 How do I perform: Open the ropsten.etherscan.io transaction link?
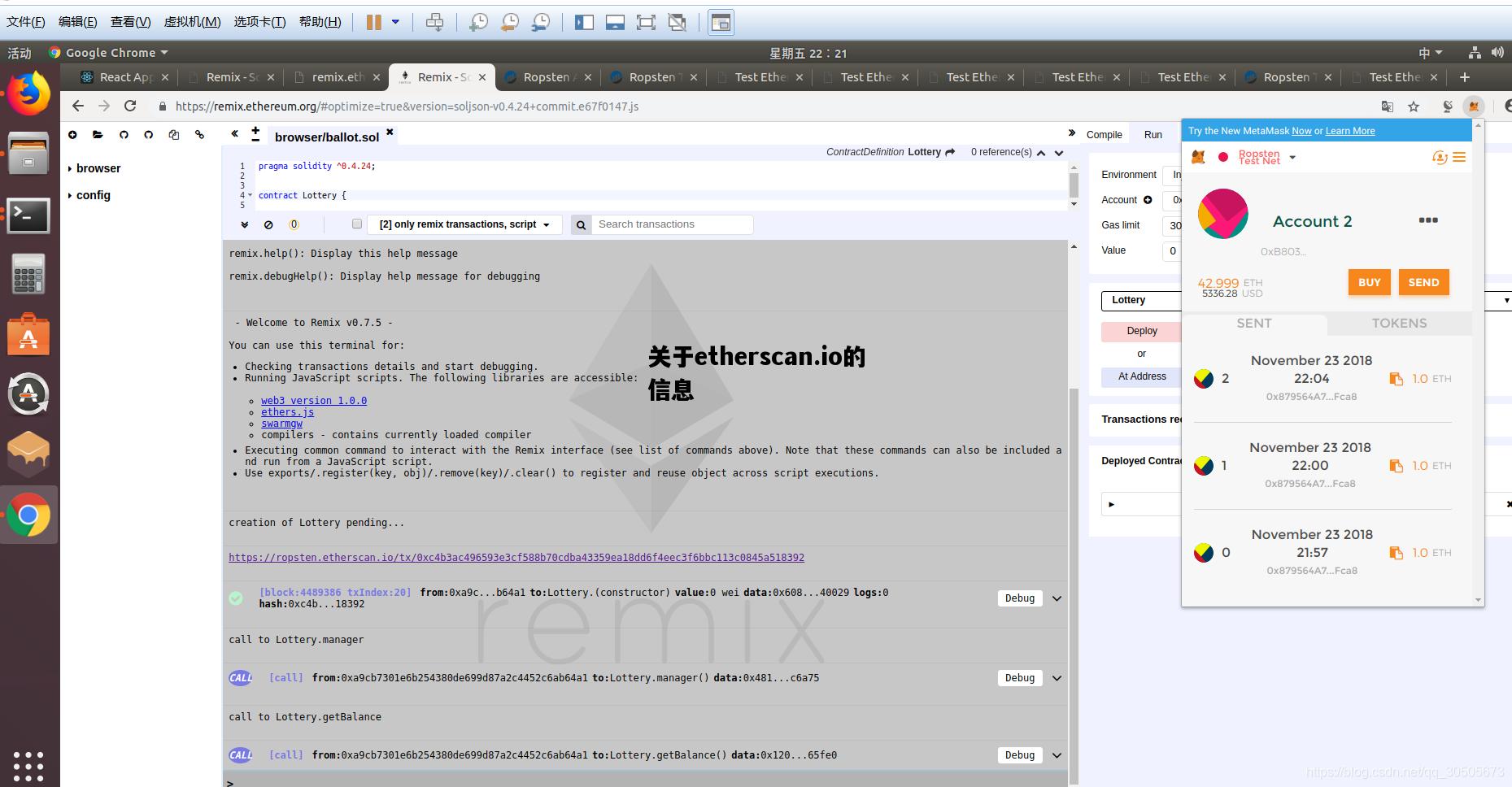pos(516,558)
